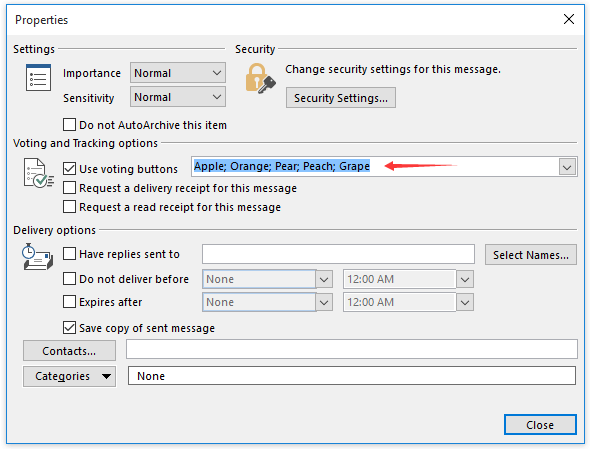Open the Sensitivity dropdown
The width and height of the screenshot is (590, 449).
pyautogui.click(x=178, y=97)
